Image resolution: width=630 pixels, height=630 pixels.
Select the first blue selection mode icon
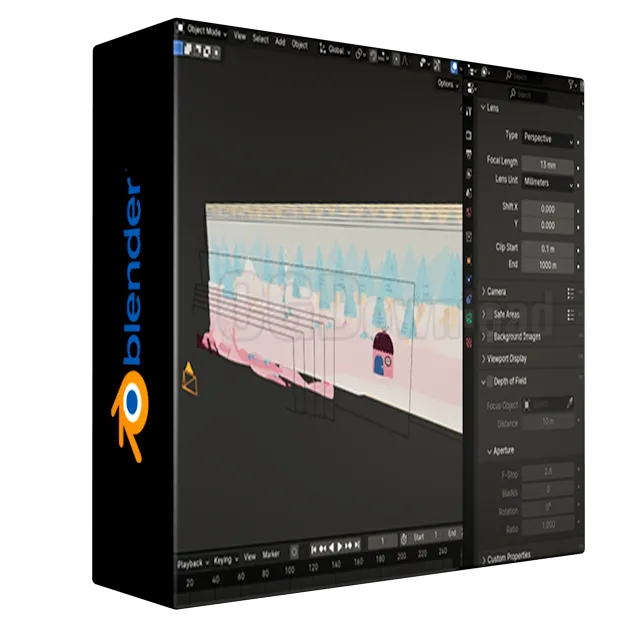coord(178,47)
